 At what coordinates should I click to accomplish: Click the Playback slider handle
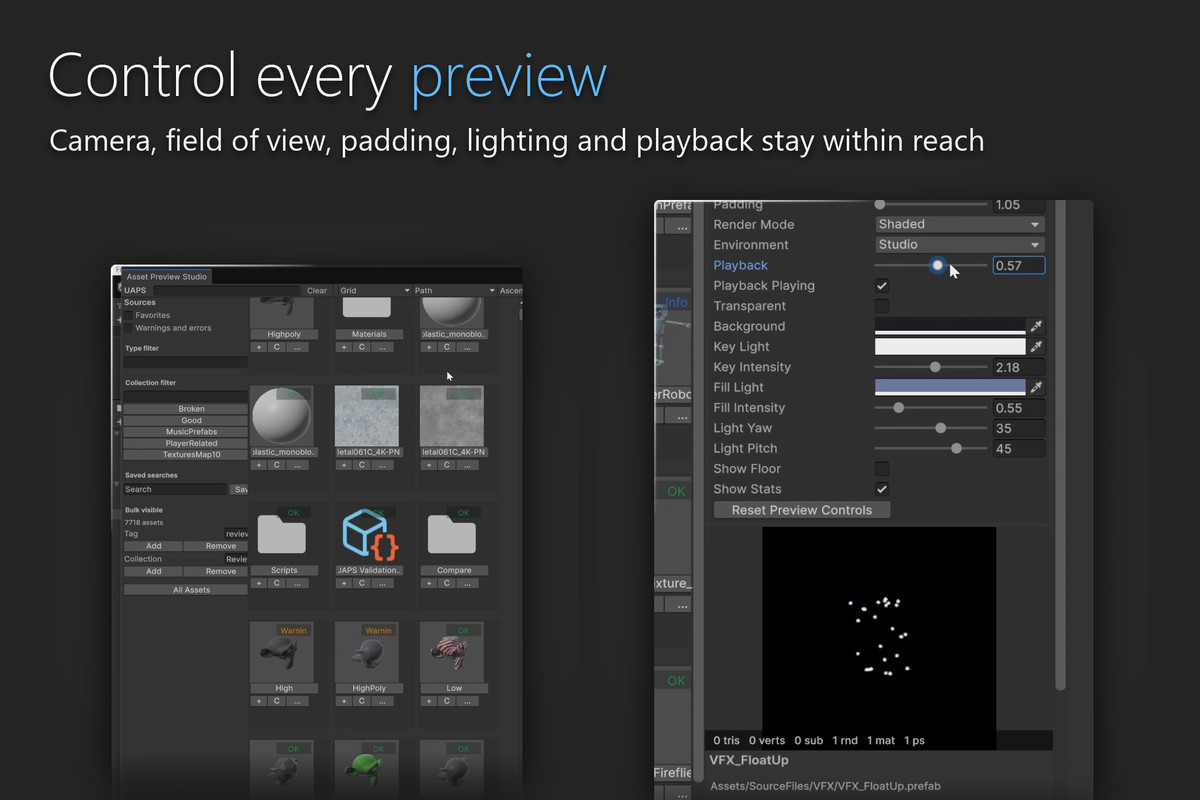pyautogui.click(x=937, y=265)
